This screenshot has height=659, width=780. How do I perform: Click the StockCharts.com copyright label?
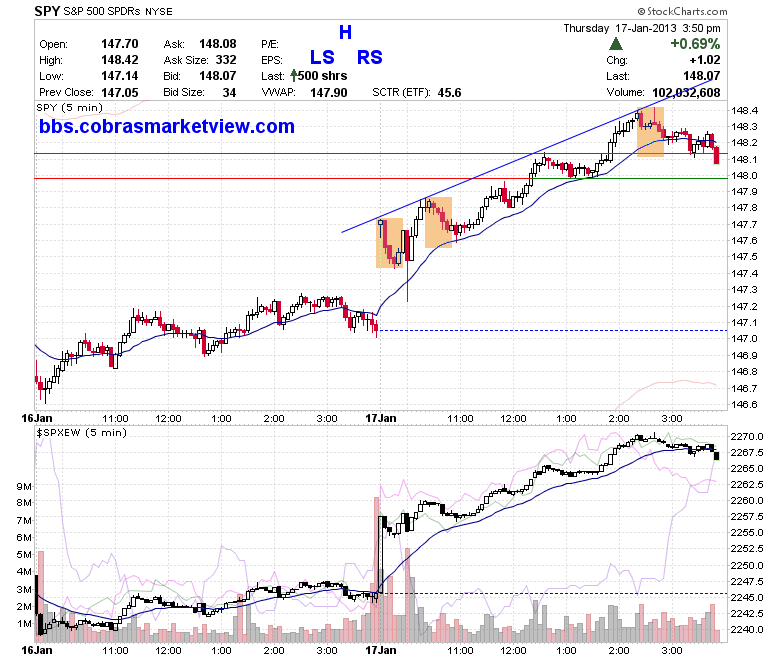[x=682, y=11]
